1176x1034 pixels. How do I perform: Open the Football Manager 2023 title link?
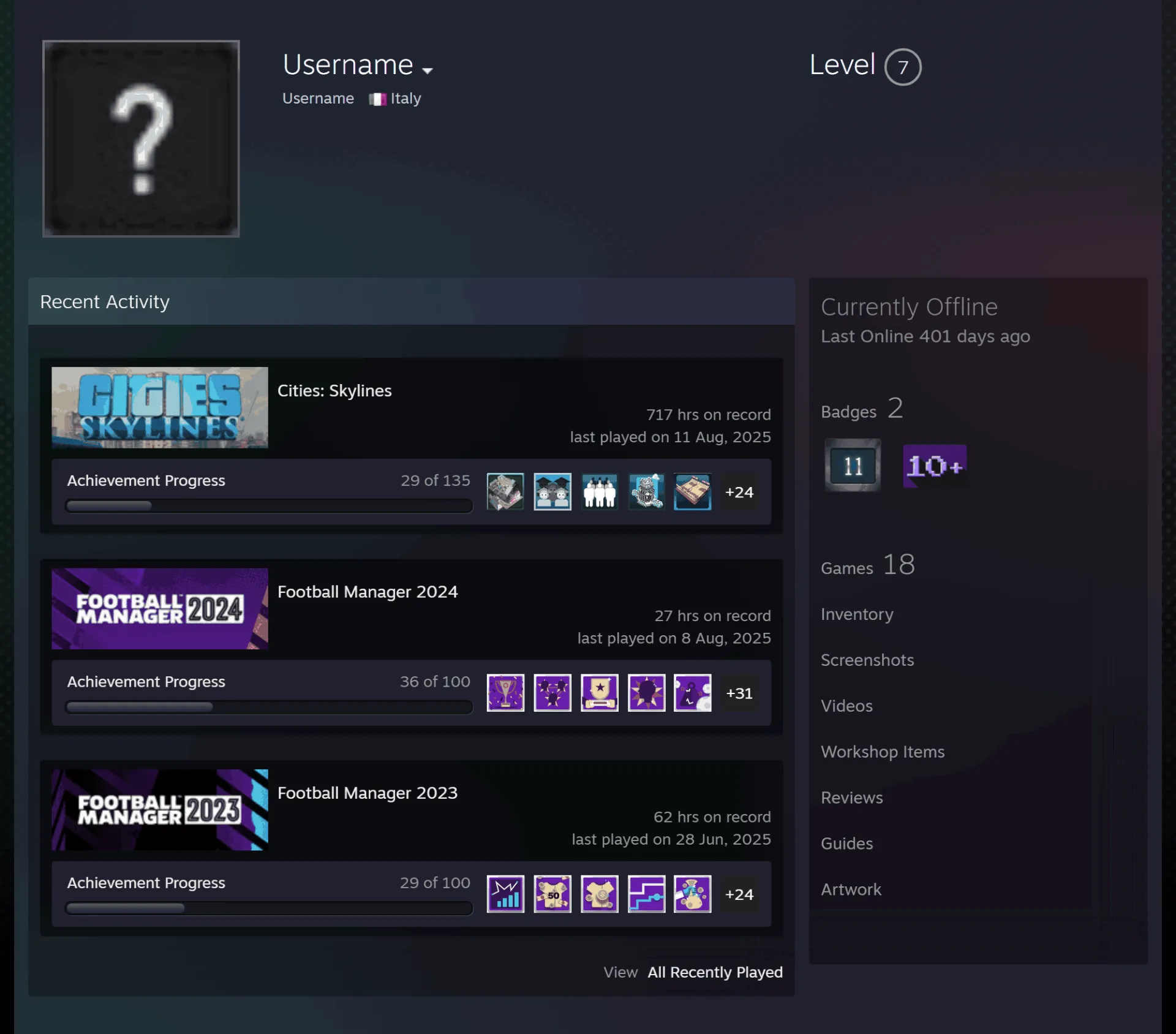pyautogui.click(x=367, y=793)
